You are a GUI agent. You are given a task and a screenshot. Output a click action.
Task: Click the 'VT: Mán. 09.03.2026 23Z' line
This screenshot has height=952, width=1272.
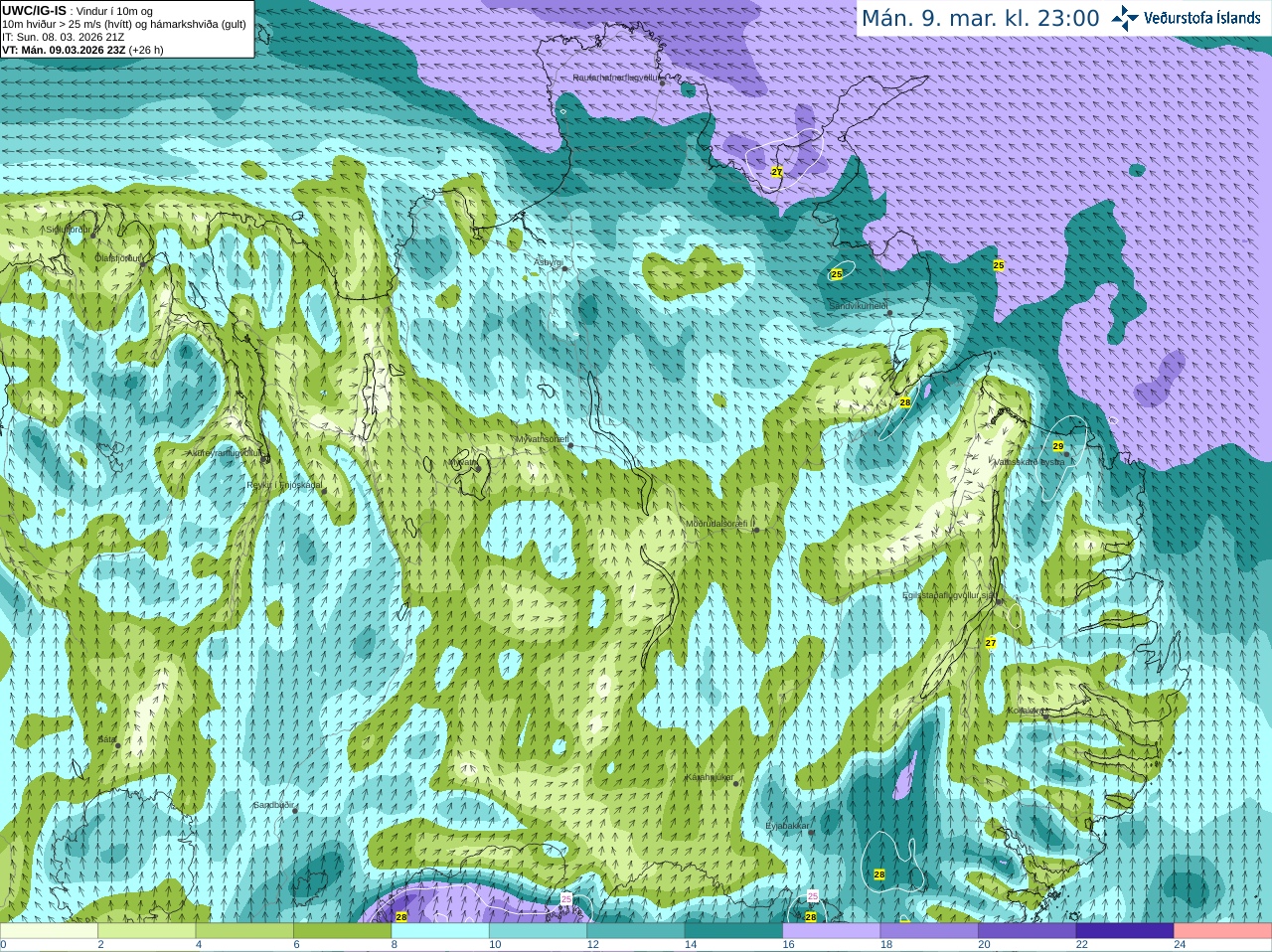pyautogui.click(x=64, y=50)
